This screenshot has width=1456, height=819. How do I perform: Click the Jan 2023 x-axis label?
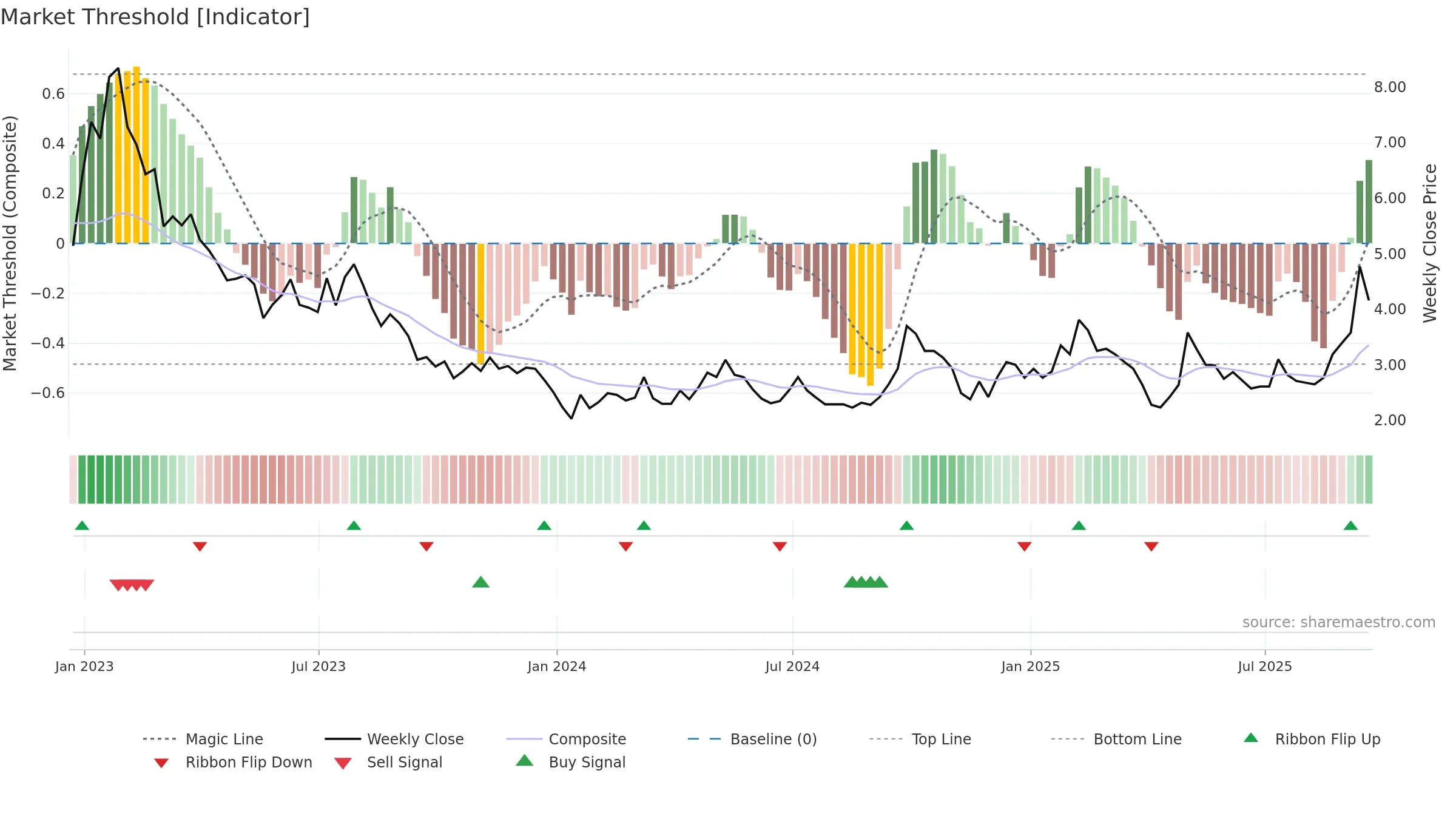point(84,666)
